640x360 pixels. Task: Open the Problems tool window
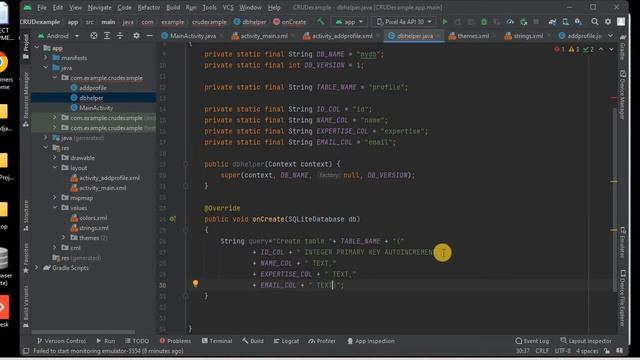click(x=176, y=341)
